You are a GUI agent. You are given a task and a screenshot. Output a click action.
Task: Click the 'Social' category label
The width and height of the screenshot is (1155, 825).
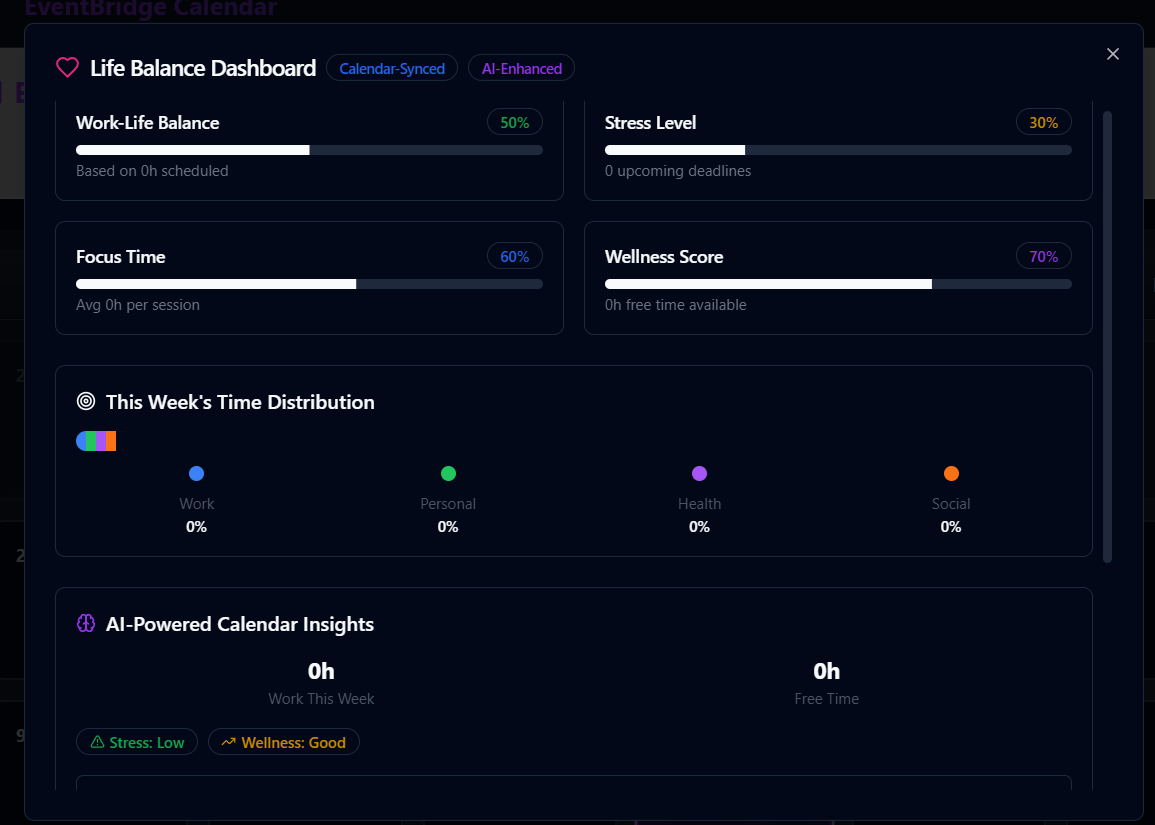tap(951, 504)
